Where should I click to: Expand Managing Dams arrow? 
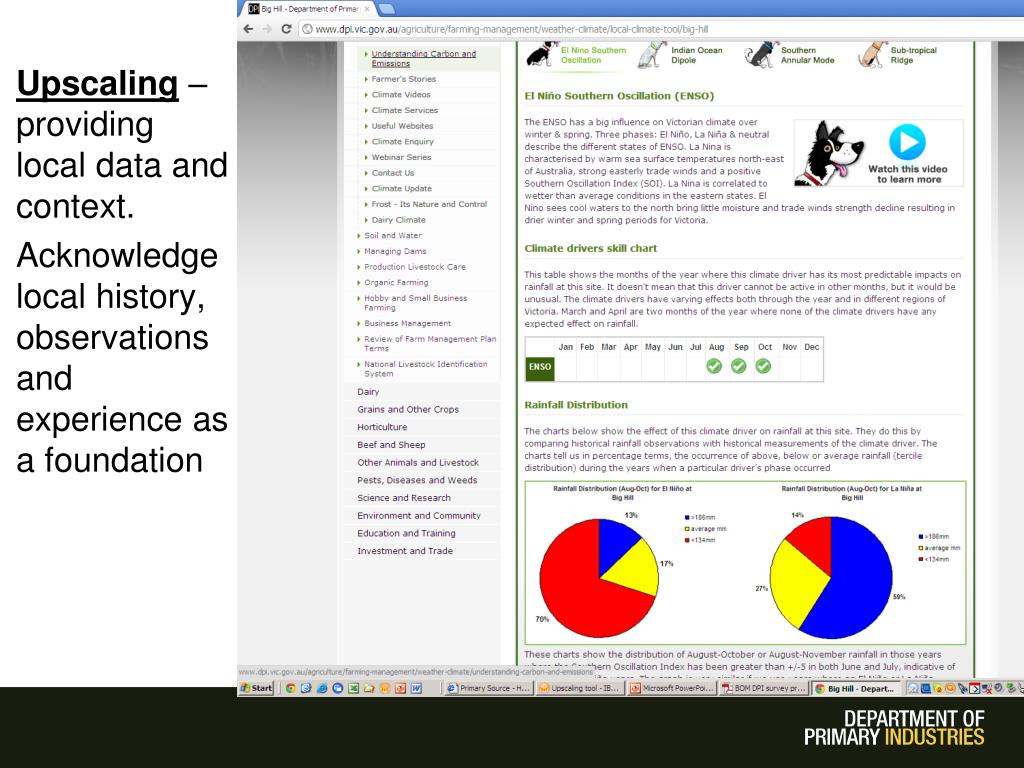pyautogui.click(x=359, y=251)
